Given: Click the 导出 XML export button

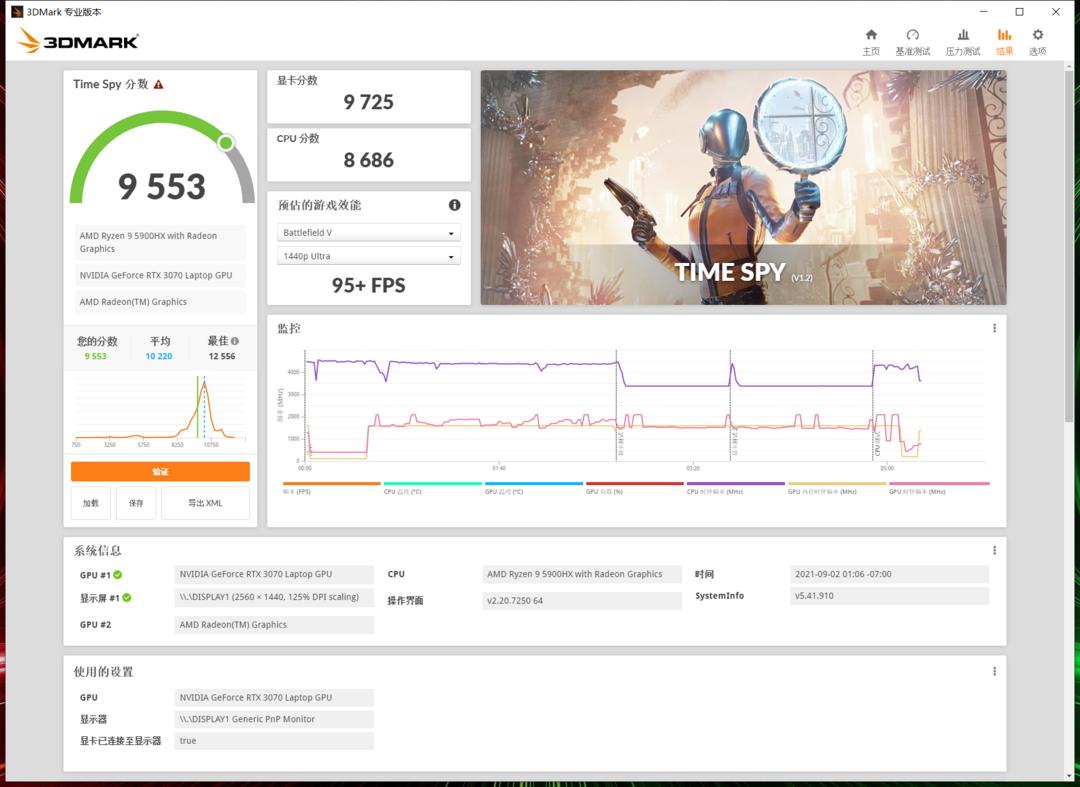Looking at the screenshot, I should [204, 503].
